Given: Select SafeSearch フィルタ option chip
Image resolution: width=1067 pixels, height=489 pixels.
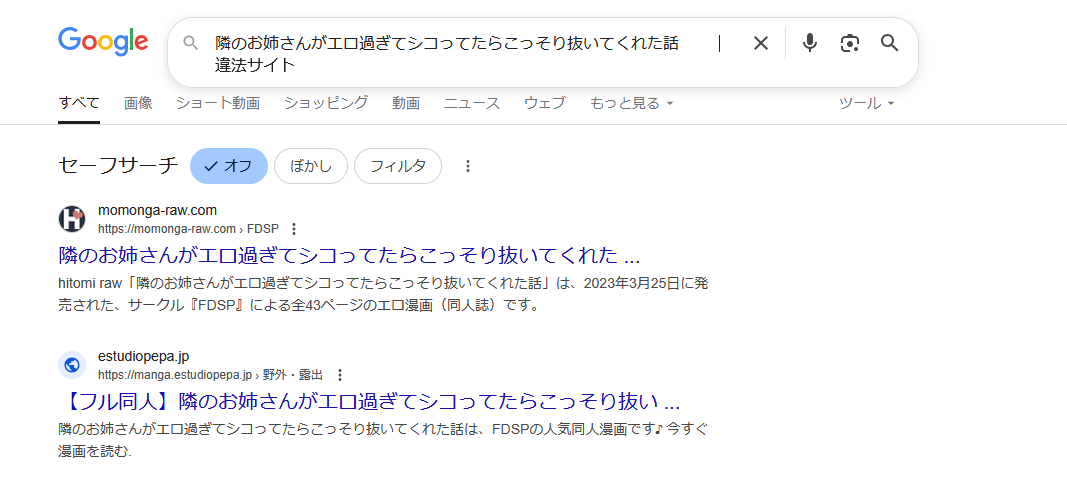Looking at the screenshot, I should pyautogui.click(x=398, y=166).
